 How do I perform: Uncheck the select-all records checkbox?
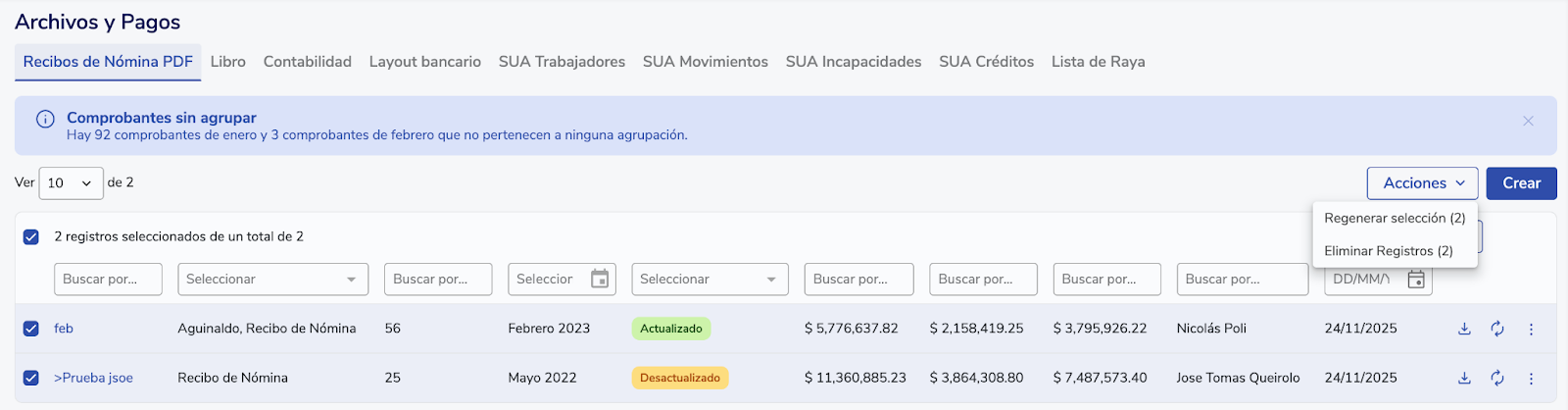click(31, 236)
